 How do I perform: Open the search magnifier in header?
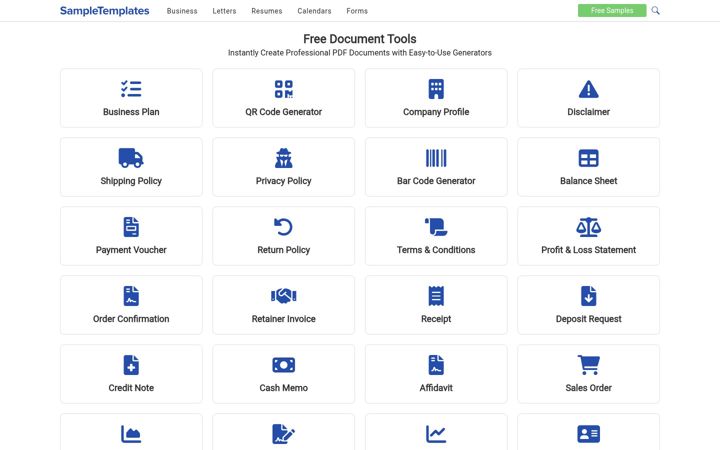coord(655,10)
